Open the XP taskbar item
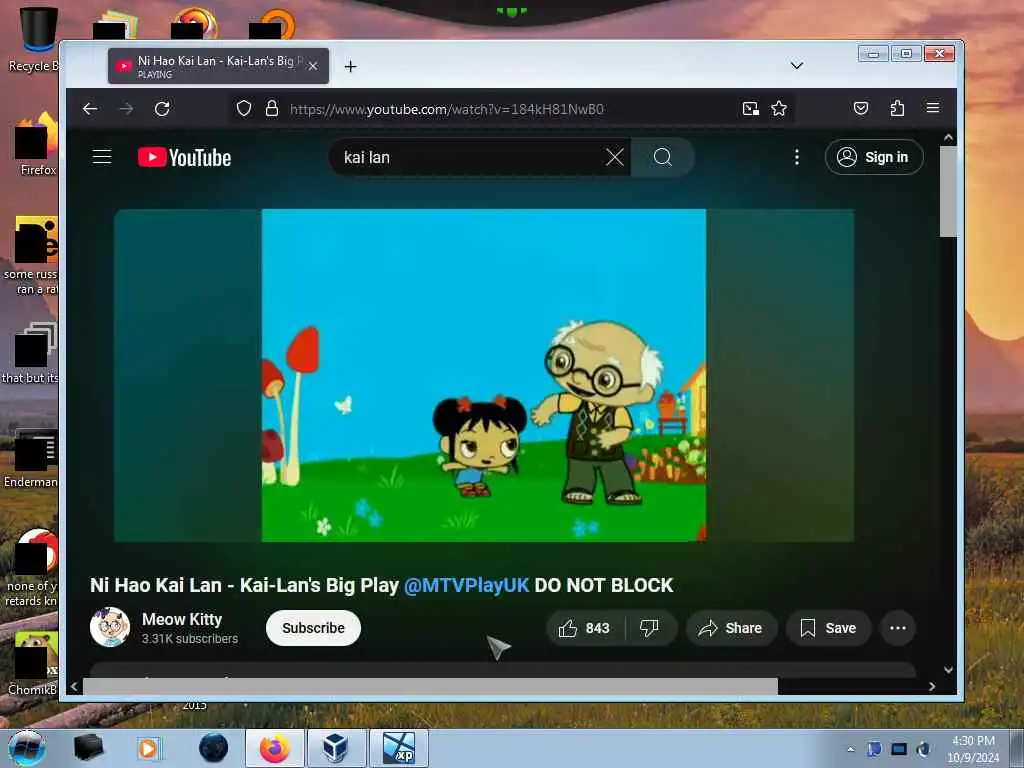Screen dimensions: 1024x768 [x=399, y=748]
